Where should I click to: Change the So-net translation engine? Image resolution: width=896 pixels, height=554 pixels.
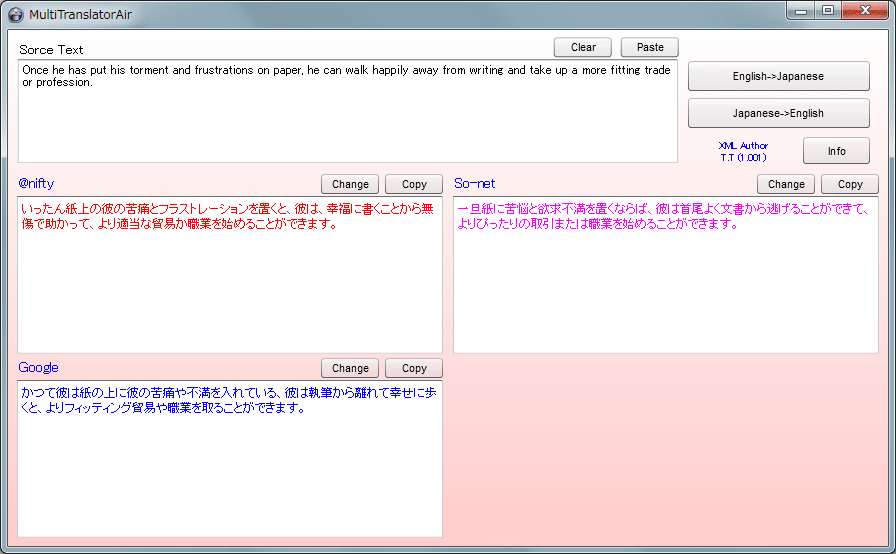786,184
